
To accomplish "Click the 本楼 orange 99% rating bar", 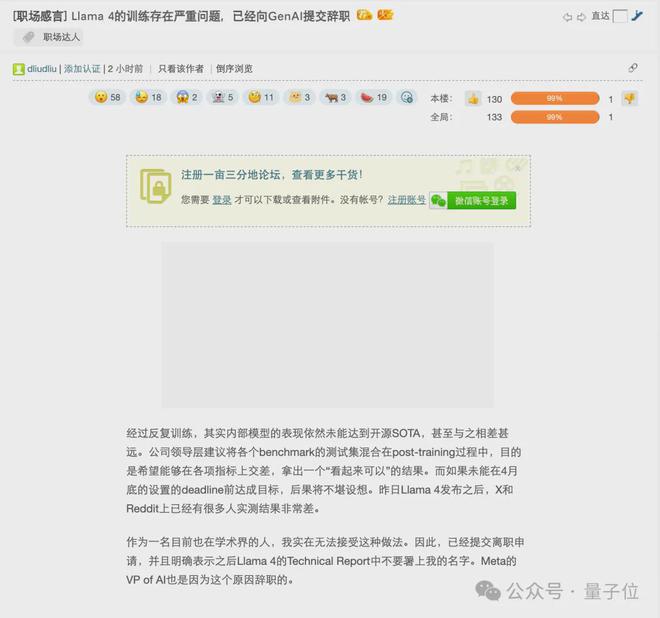I will 555,99.
